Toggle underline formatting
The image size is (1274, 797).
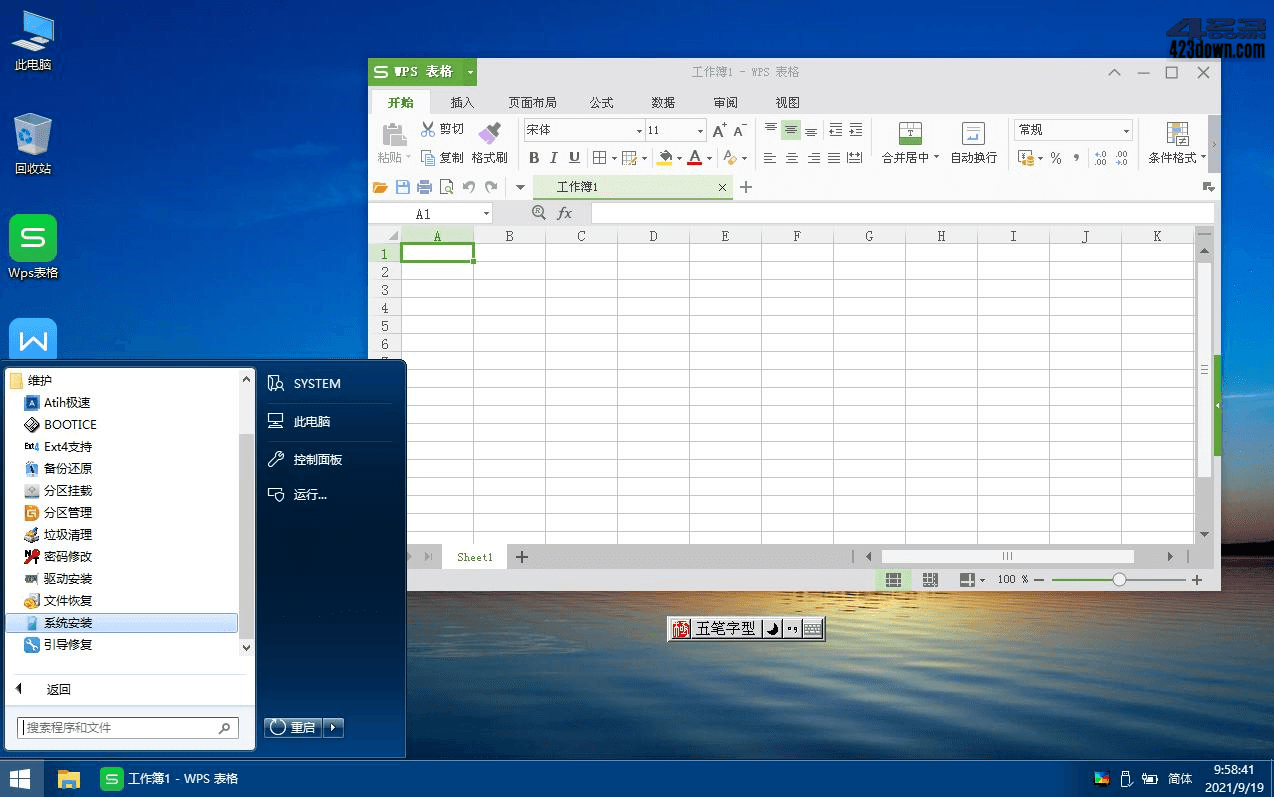(x=574, y=158)
